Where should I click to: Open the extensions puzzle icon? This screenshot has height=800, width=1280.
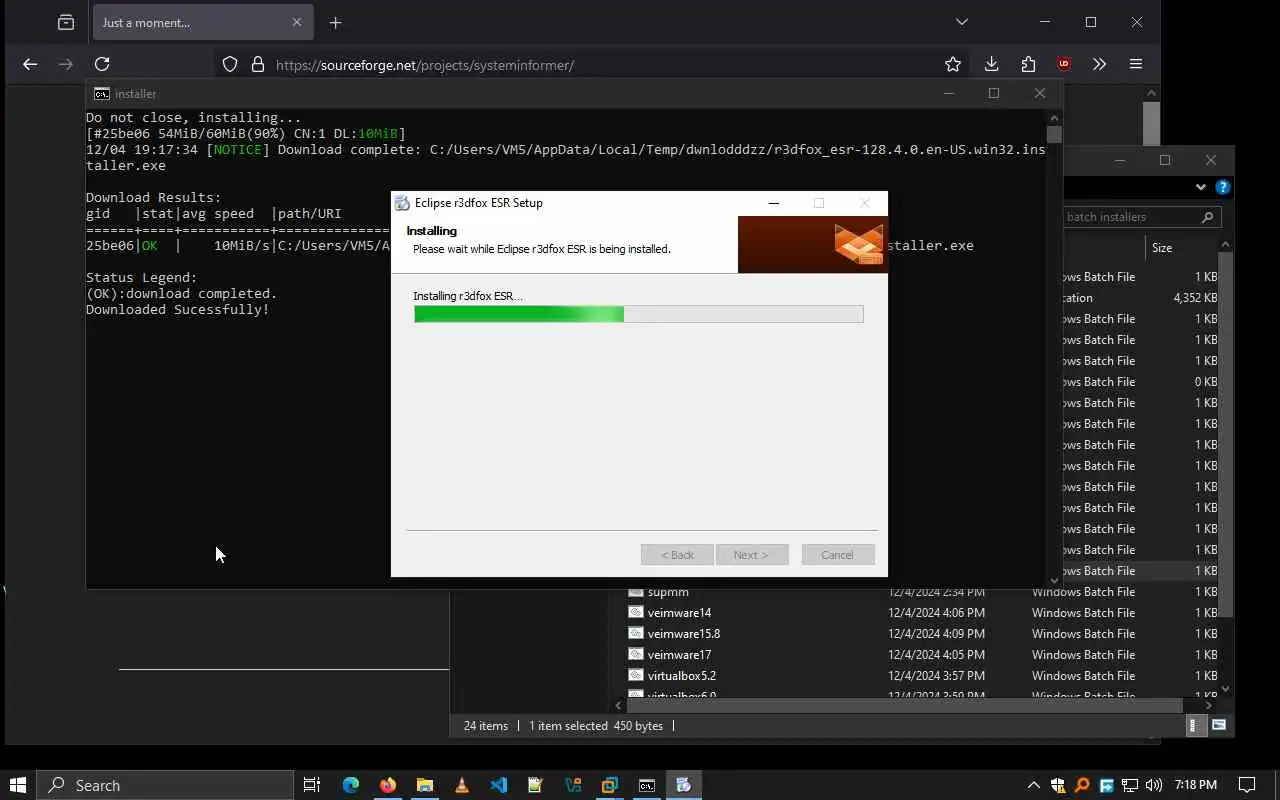tap(1028, 64)
